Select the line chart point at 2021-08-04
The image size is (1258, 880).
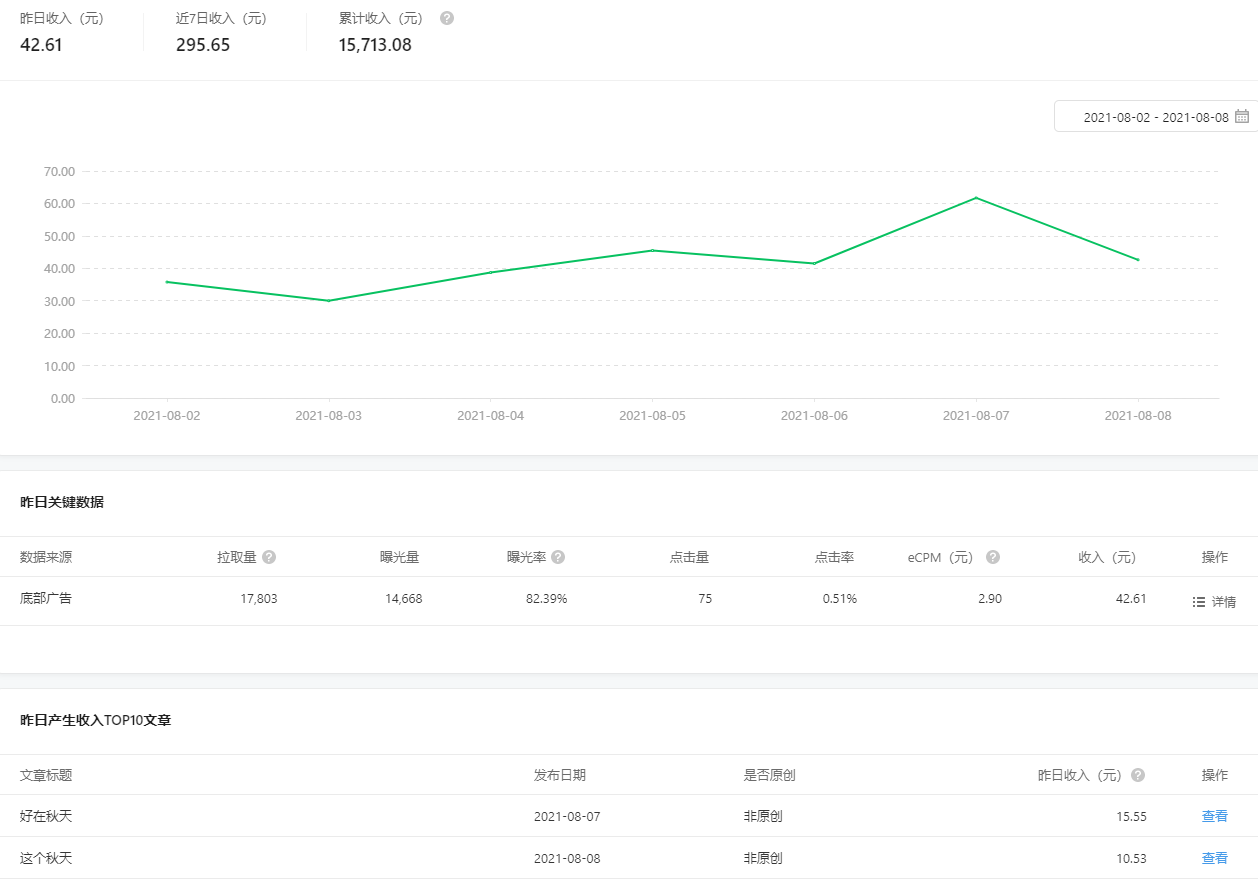click(x=490, y=272)
